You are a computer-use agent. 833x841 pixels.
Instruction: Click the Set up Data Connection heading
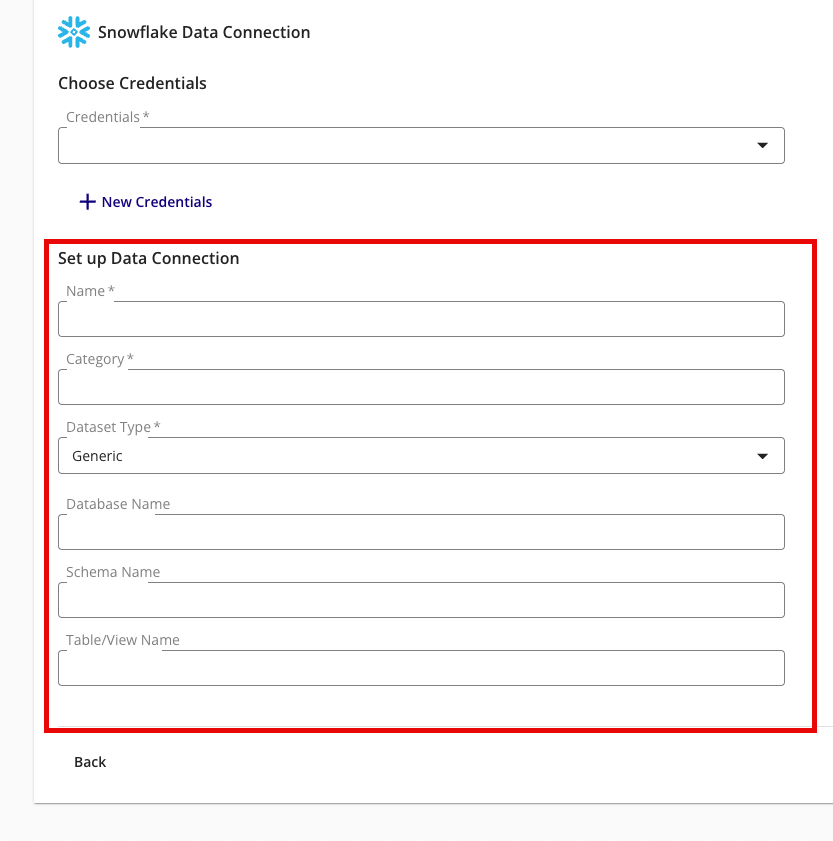[148, 258]
